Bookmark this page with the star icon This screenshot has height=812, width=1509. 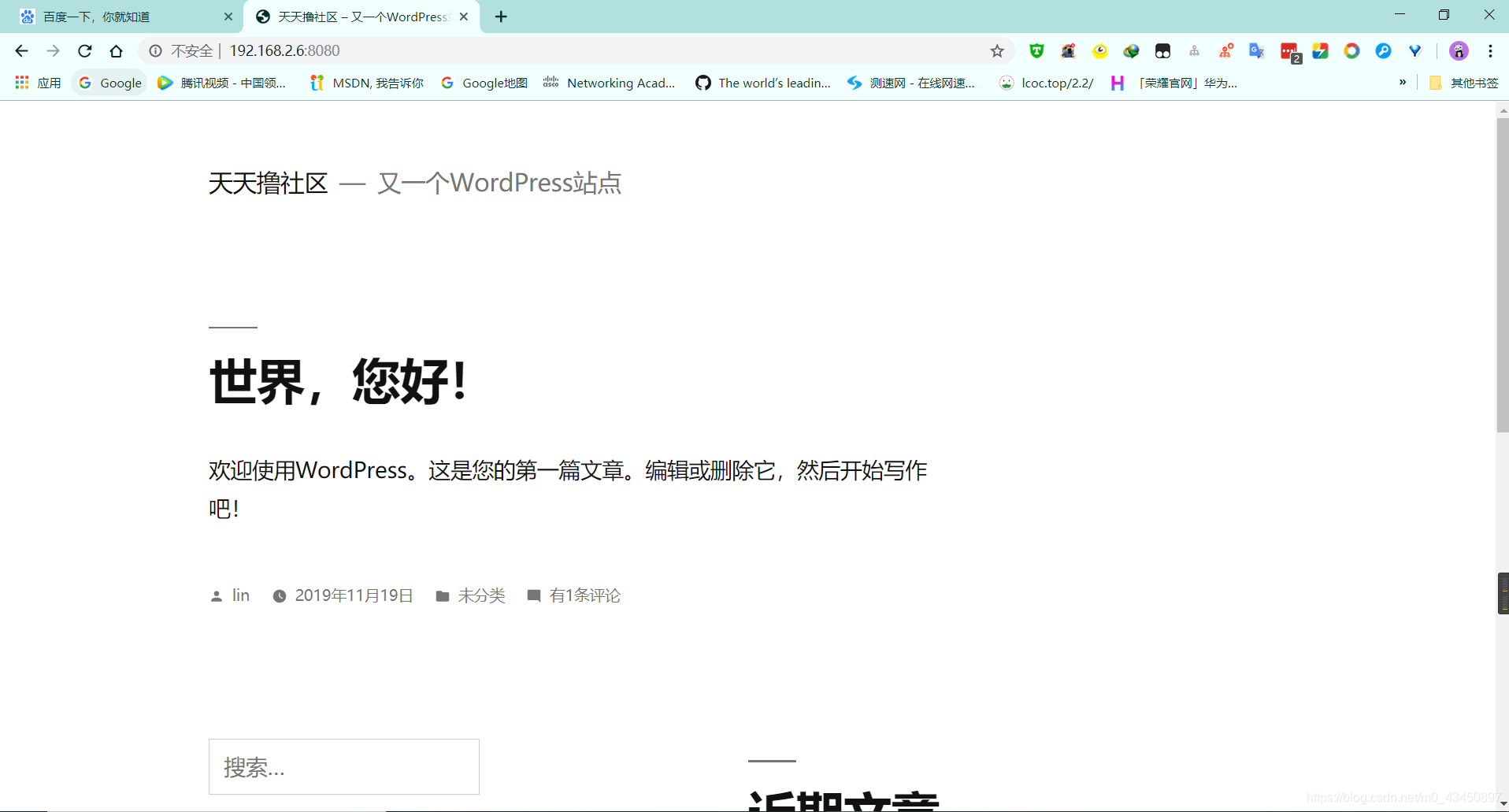(x=997, y=51)
